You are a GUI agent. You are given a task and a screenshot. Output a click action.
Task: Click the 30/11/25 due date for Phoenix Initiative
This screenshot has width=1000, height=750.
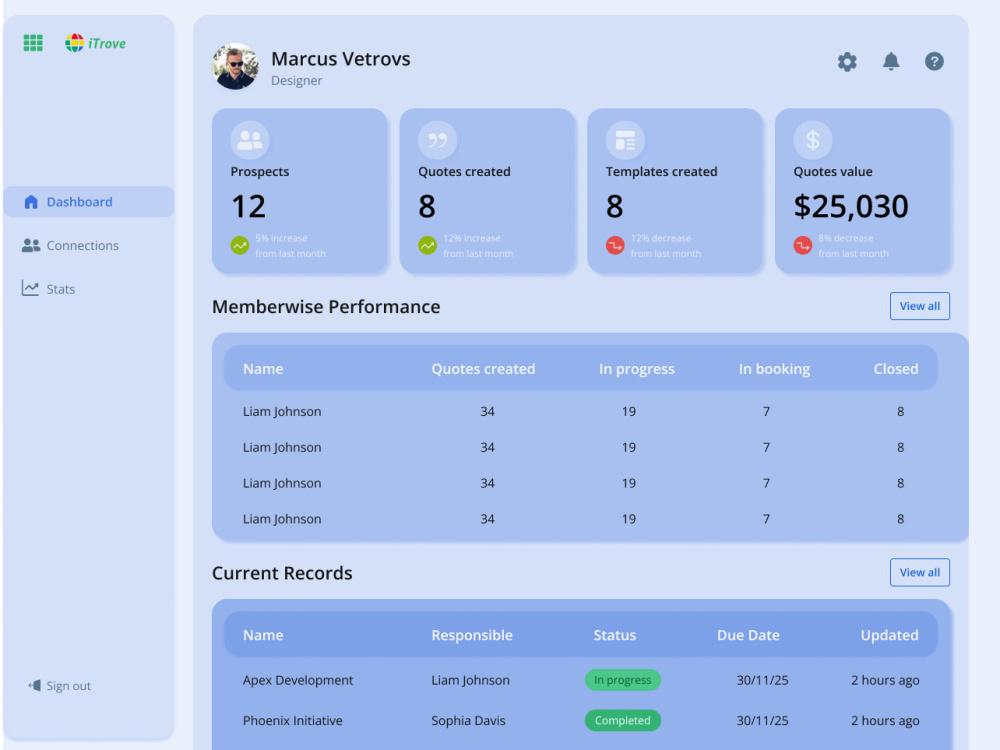coord(762,720)
